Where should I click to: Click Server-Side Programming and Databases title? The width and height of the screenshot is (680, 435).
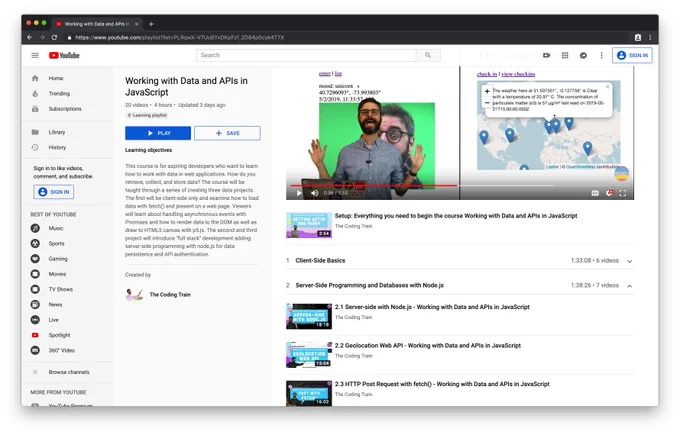click(x=369, y=285)
